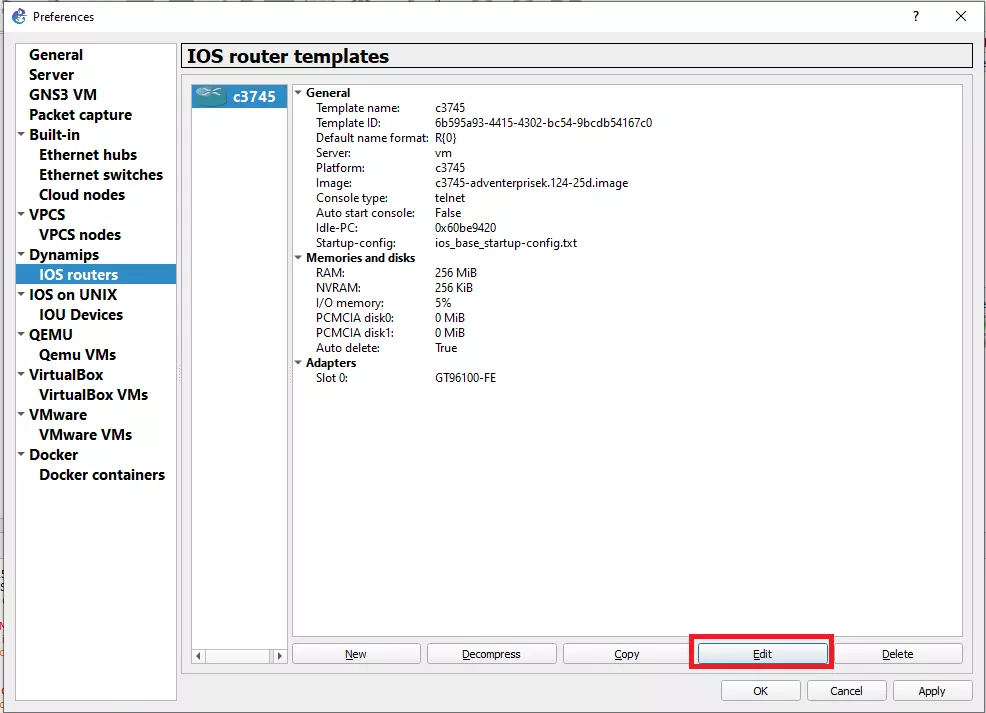Click the Template ID value
The image size is (986, 713).
[x=543, y=123]
